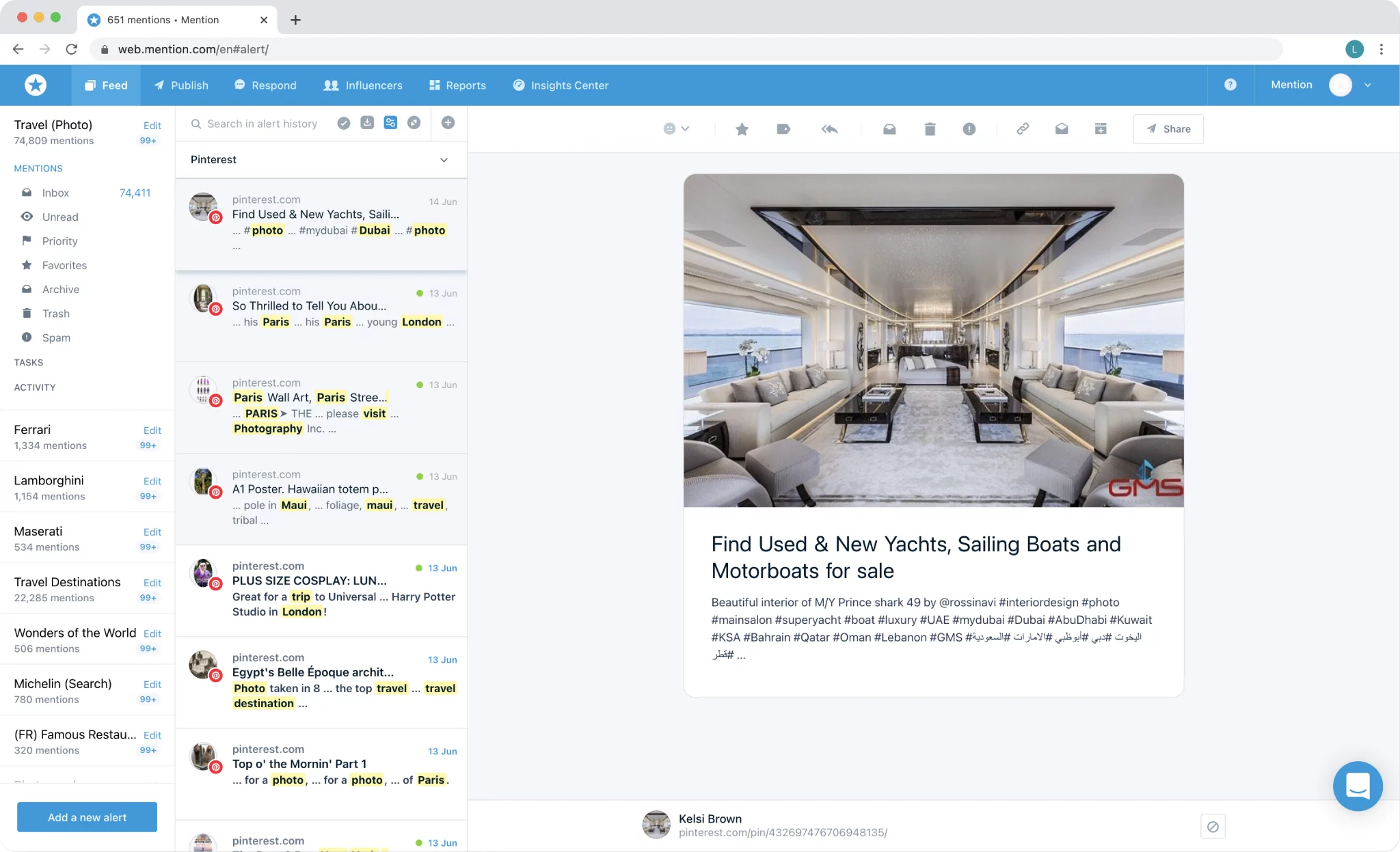Expand the Pinterest source dropdown
Viewport: 1400px width, 852px height.
pyautogui.click(x=444, y=160)
